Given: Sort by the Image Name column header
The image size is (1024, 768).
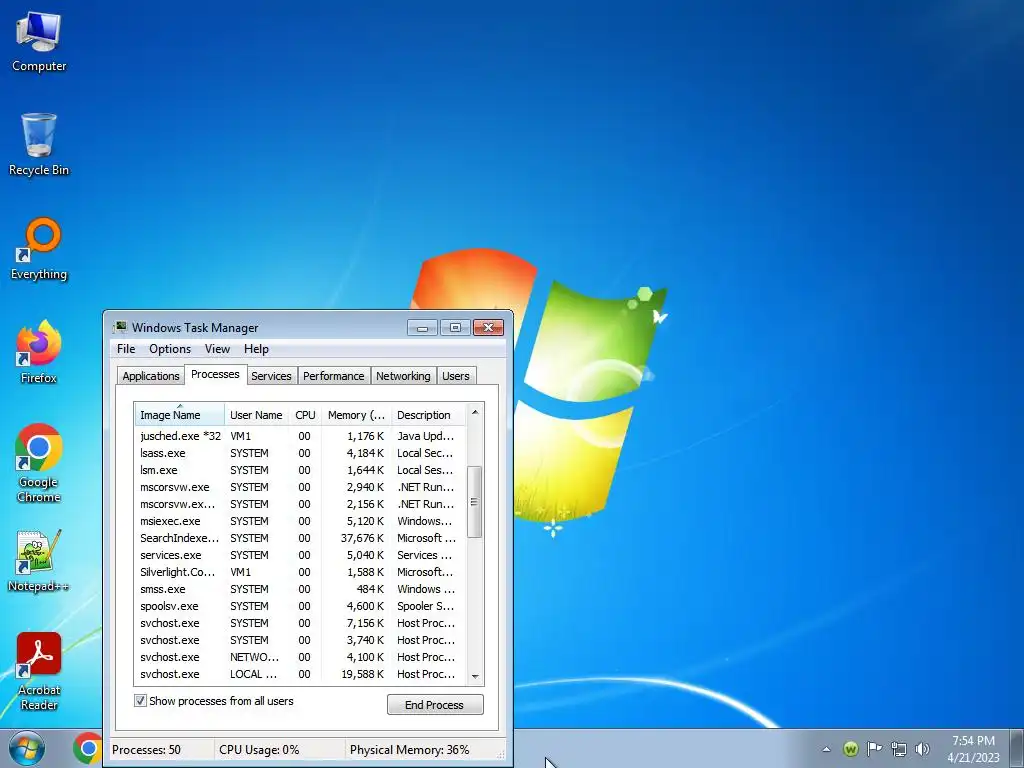Looking at the screenshot, I should (x=180, y=415).
